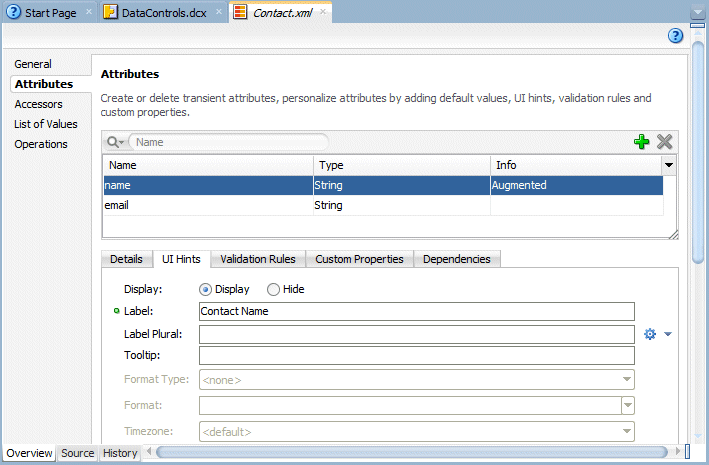The image size is (709, 465).
Task: Click the Label Plural input field
Action: pyautogui.click(x=416, y=334)
